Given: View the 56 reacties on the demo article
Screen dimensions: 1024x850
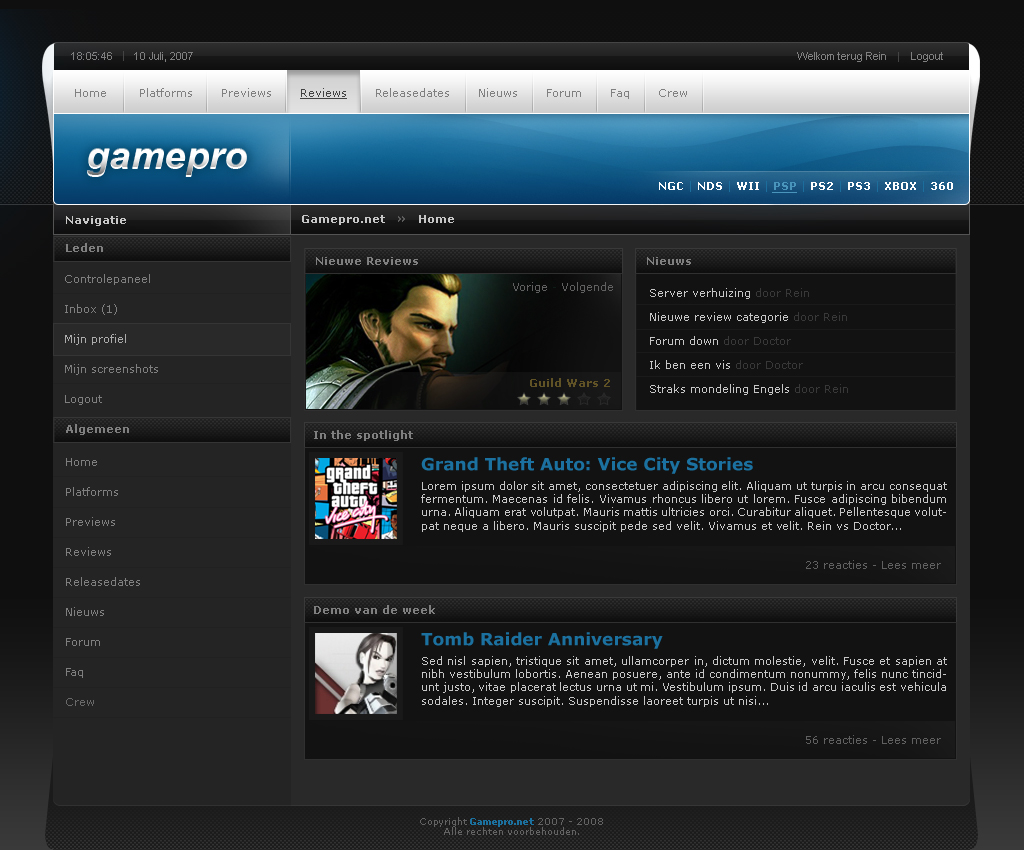Looking at the screenshot, I should [x=836, y=740].
